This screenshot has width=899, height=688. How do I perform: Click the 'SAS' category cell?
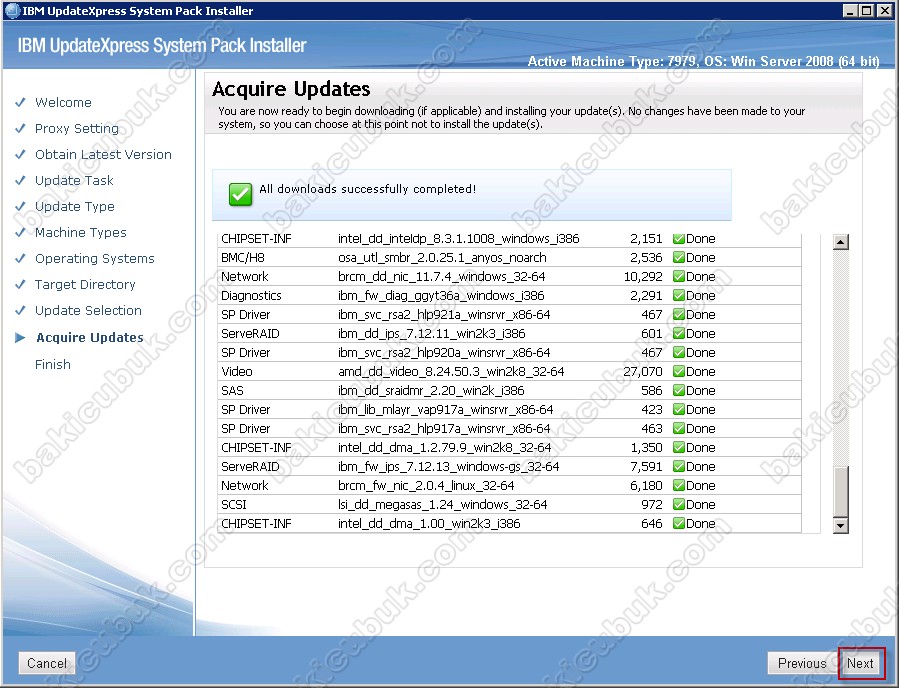232,390
